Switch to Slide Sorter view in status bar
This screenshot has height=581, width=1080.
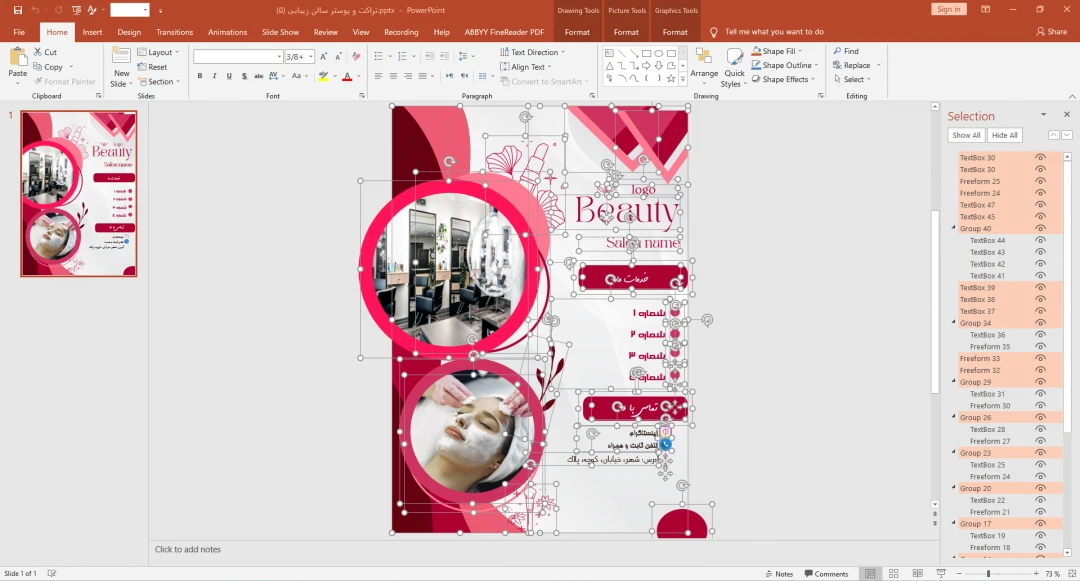tap(893, 574)
